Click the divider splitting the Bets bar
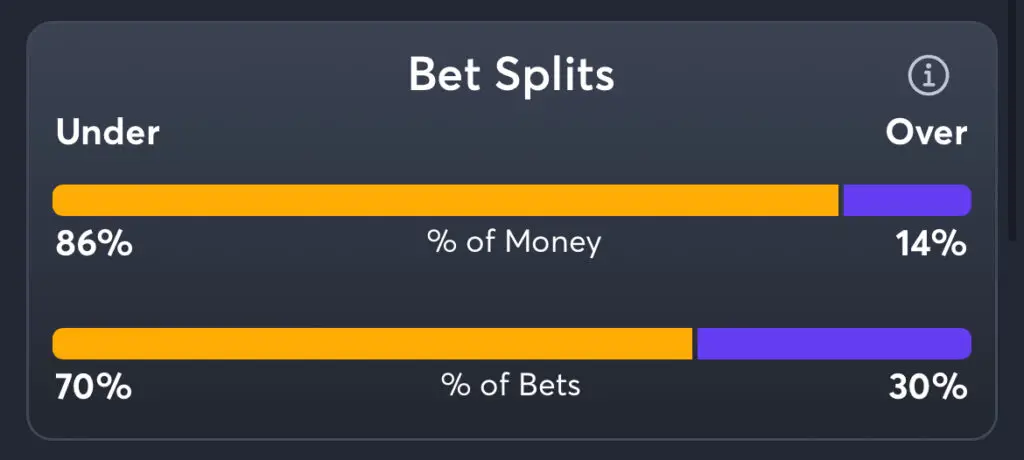This screenshot has width=1024, height=460. click(x=695, y=343)
